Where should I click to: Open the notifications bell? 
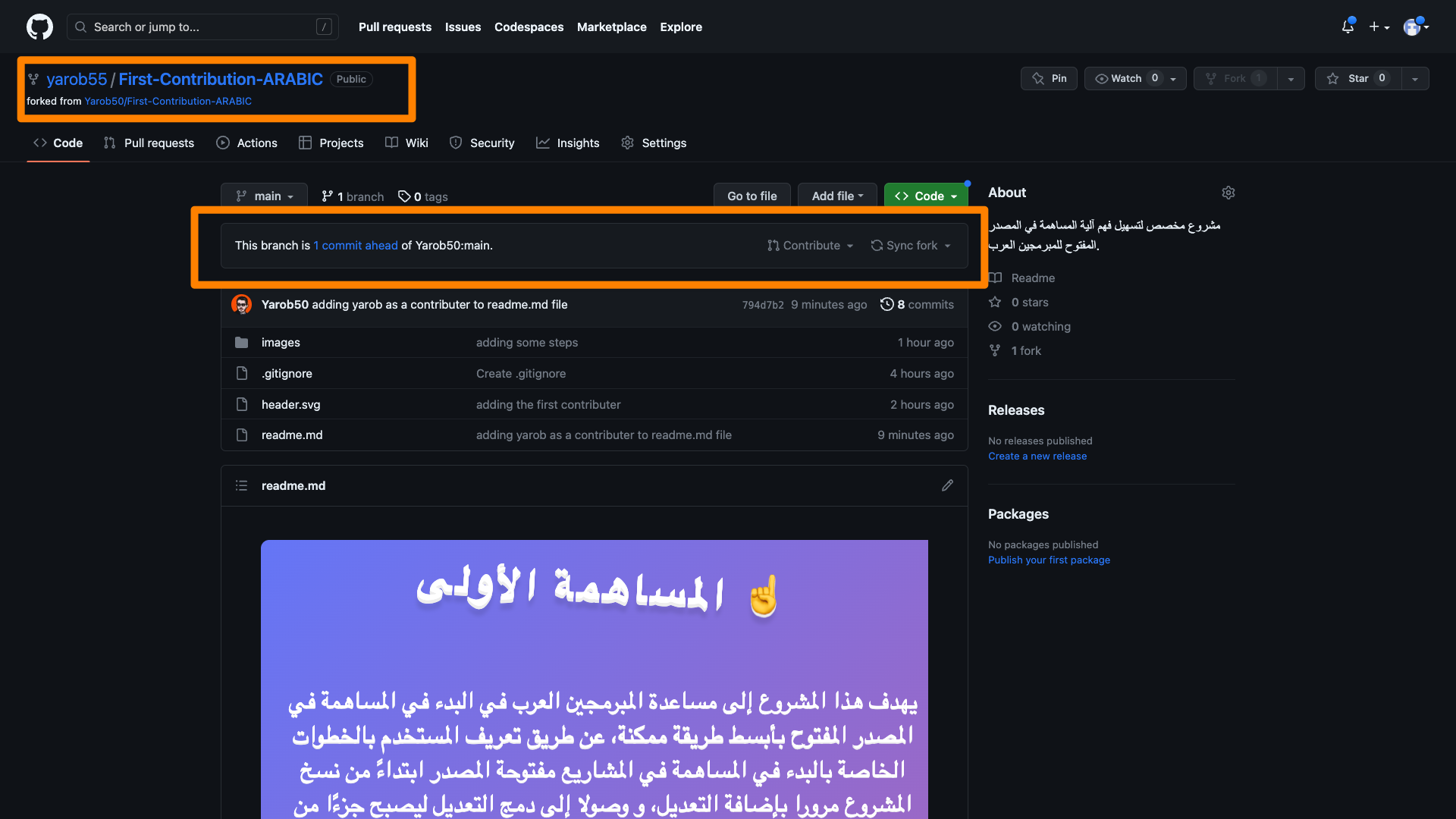1348,27
